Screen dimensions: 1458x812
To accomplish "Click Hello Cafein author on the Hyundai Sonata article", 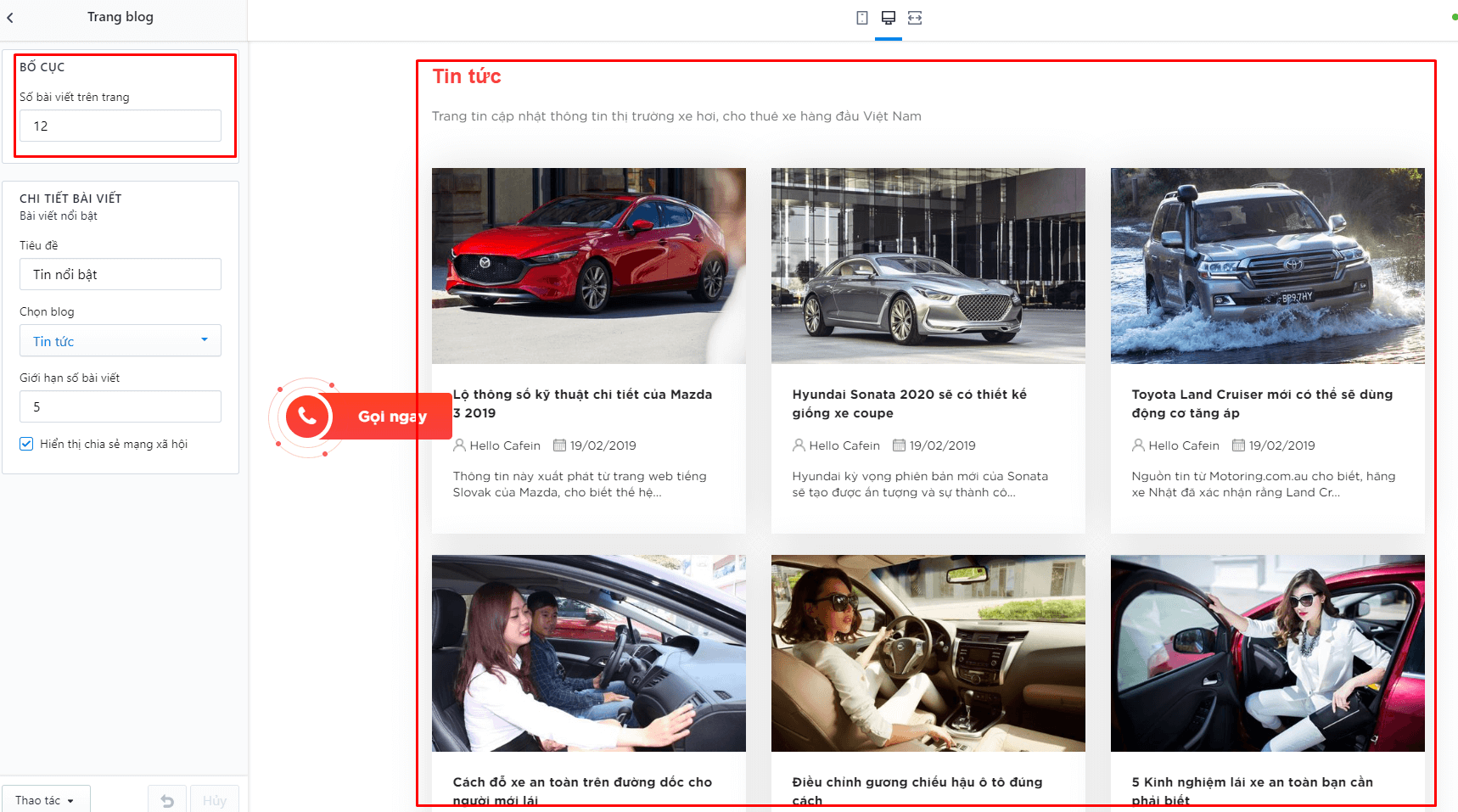I will click(844, 445).
